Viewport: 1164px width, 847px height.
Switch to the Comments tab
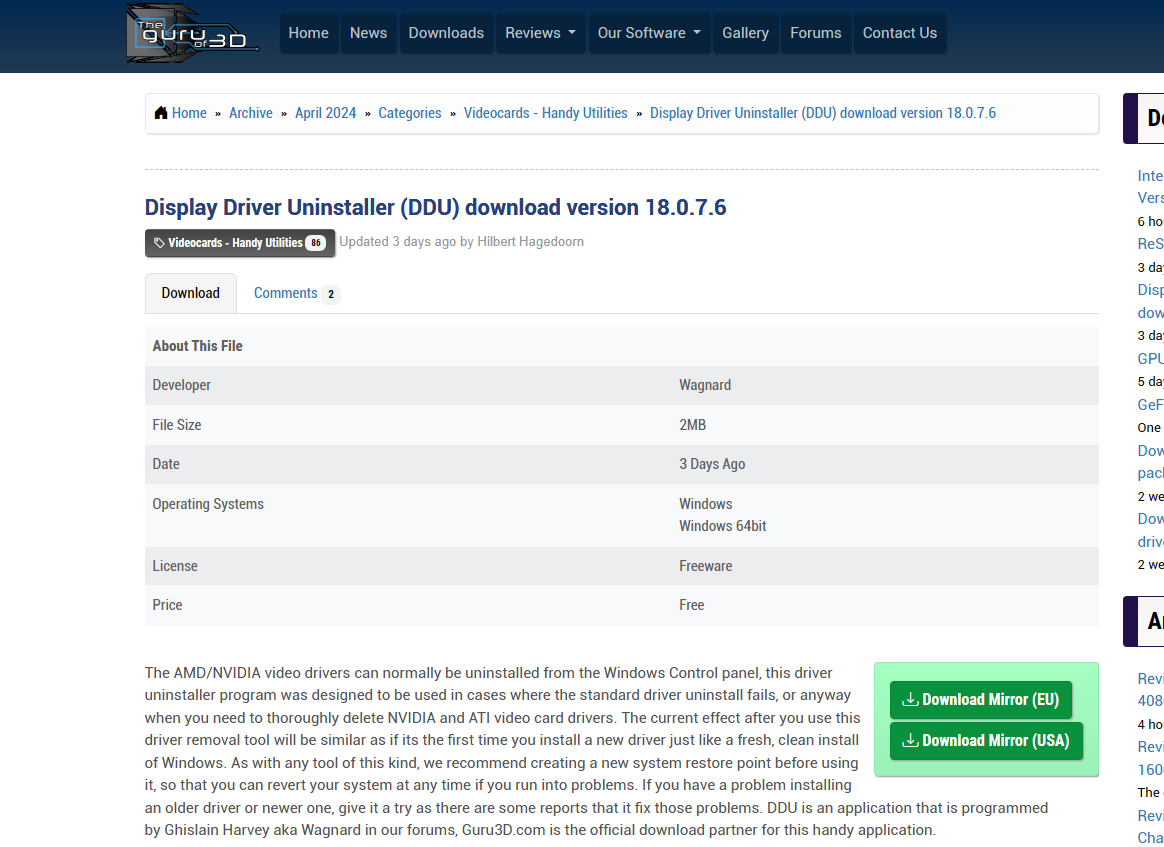[x=295, y=293]
